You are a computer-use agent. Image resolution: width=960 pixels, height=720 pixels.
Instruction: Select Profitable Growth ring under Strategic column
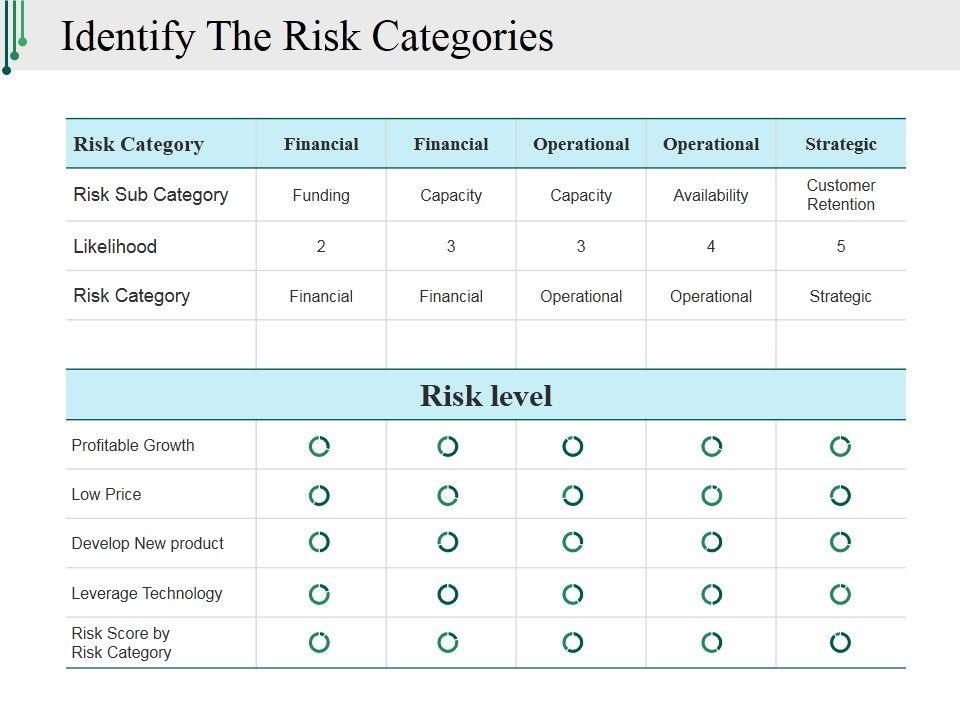841,446
